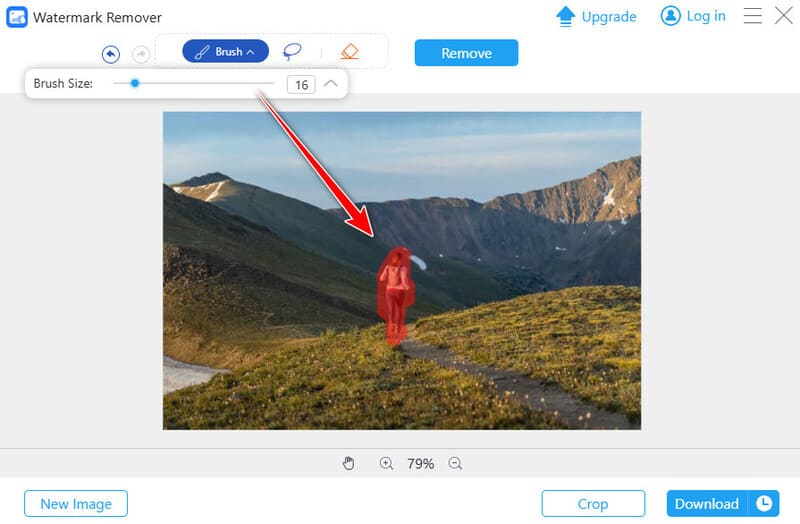Open the Brush tool dropdown
This screenshot has width=800, height=524.
[x=226, y=52]
